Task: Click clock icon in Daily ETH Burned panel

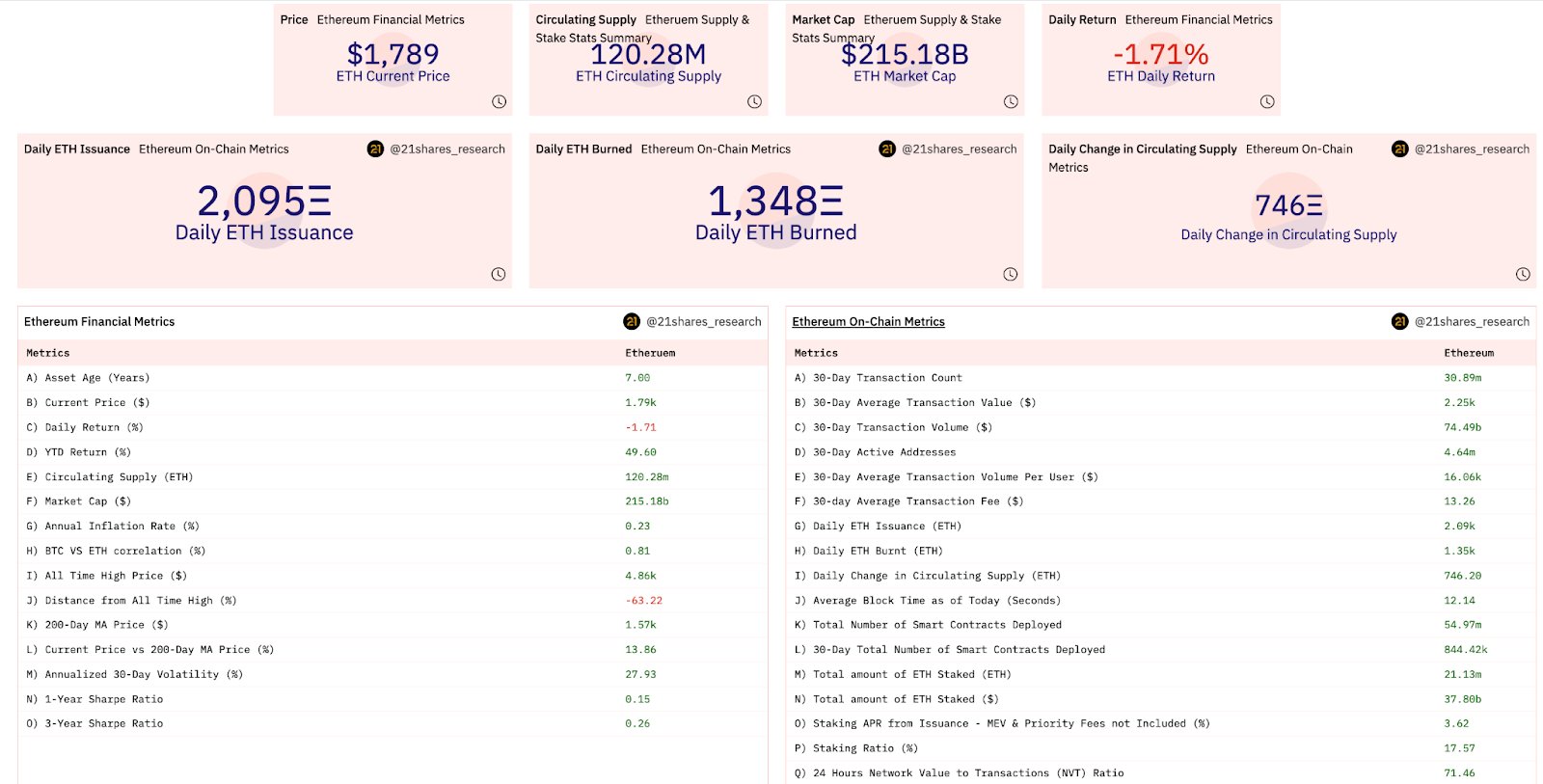Action: pos(1011,275)
